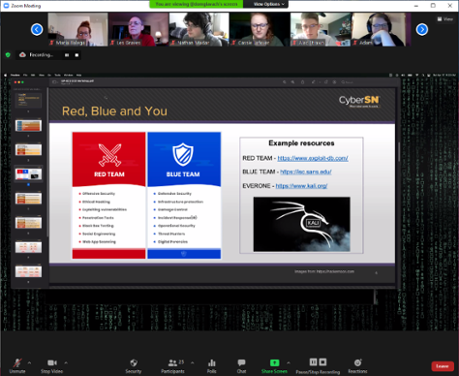Select sixth slide thumbnail in sidebar
The height and width of the screenshot is (376, 459).
tap(28, 223)
